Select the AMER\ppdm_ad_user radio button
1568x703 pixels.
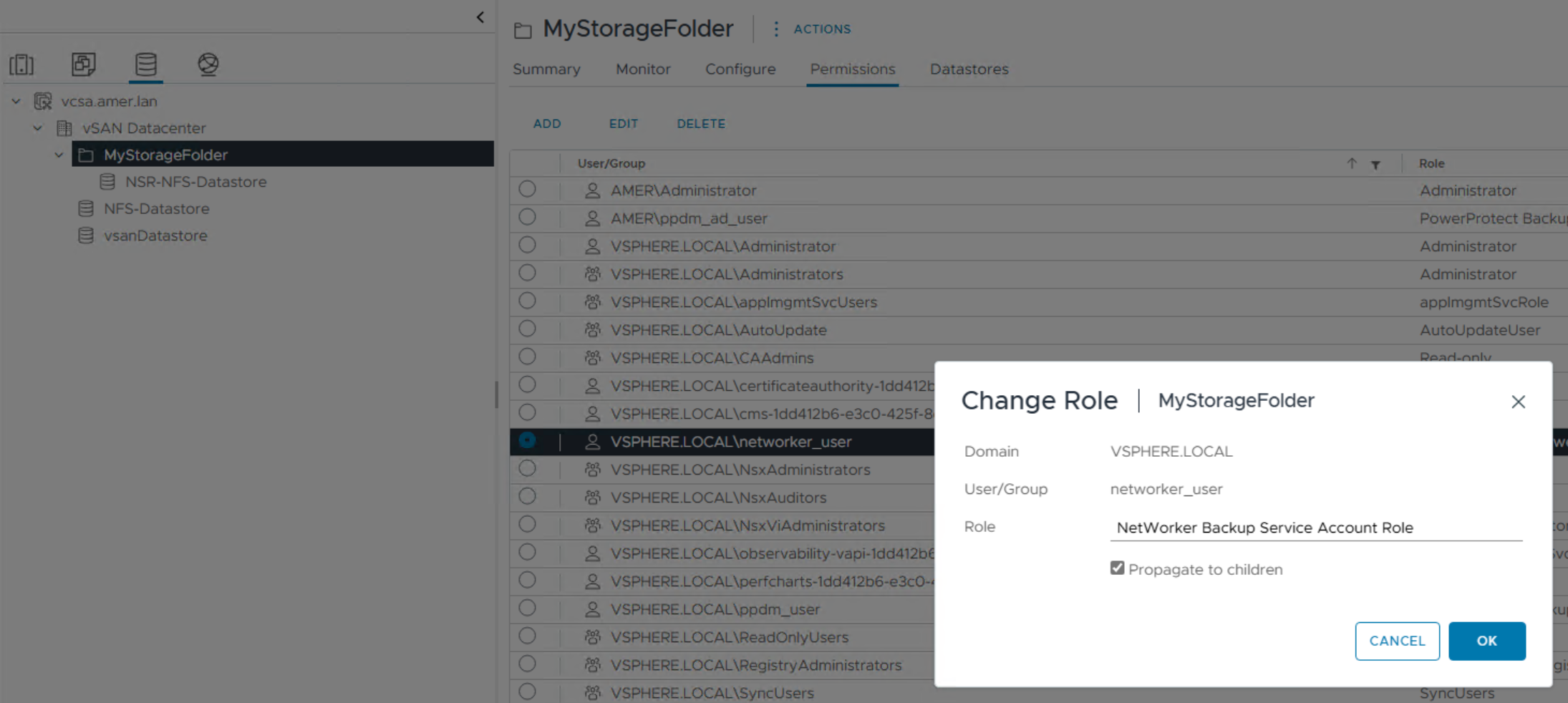[x=527, y=217]
